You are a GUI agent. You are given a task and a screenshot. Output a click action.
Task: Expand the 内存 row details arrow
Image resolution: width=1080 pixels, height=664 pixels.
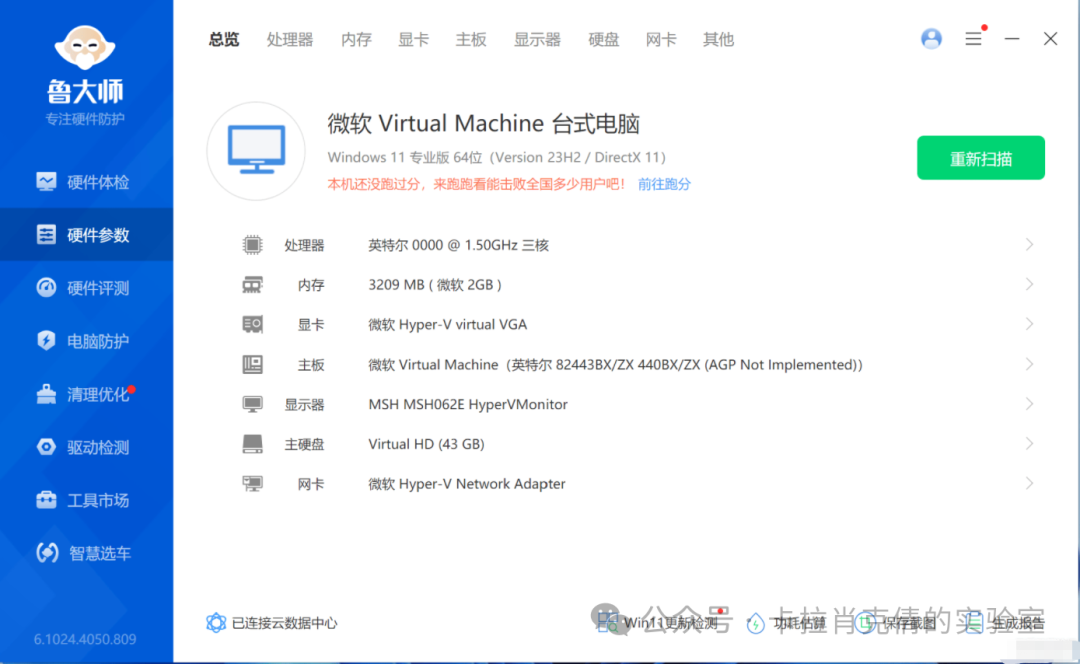[1029, 285]
